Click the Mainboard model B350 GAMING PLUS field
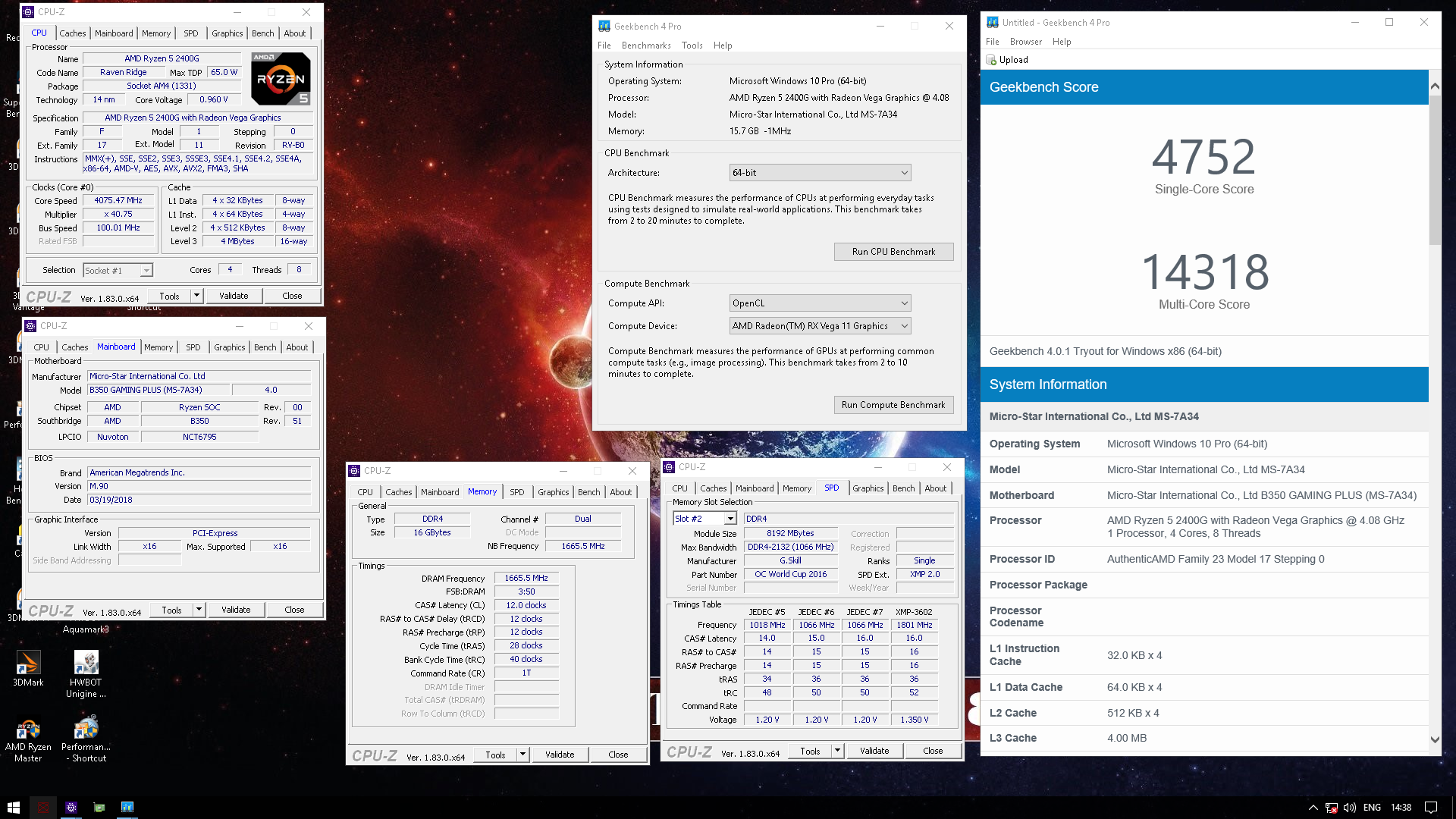Image resolution: width=1456 pixels, height=819 pixels. click(x=158, y=391)
